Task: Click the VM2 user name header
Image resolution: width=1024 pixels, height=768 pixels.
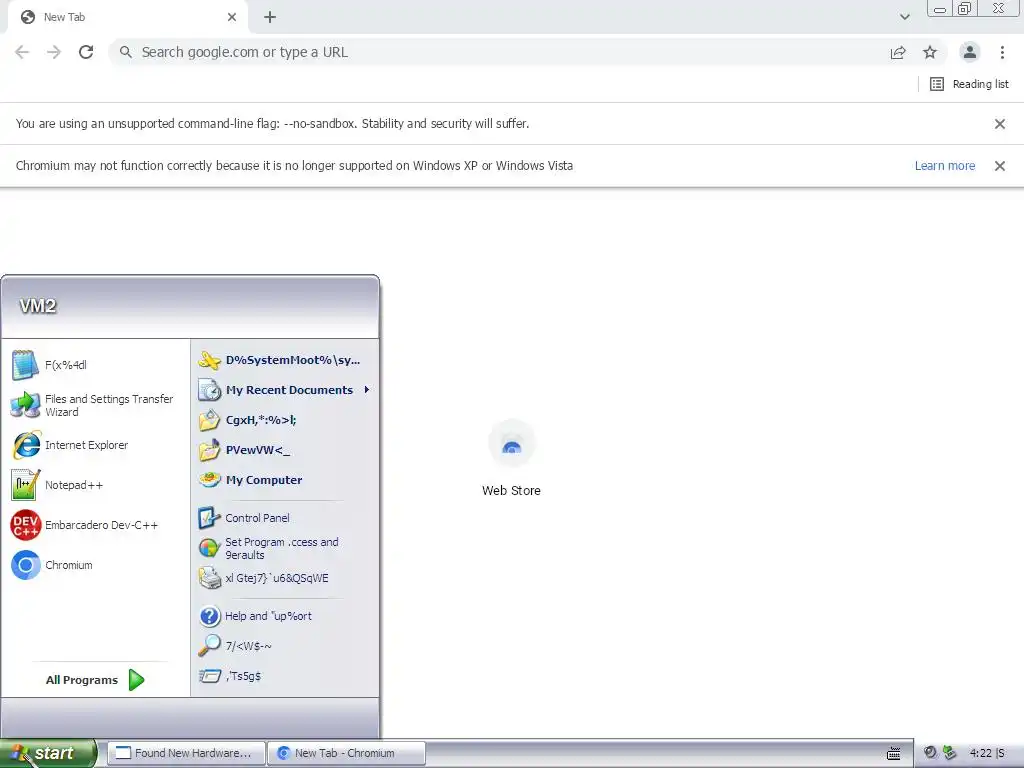Action: coord(38,306)
